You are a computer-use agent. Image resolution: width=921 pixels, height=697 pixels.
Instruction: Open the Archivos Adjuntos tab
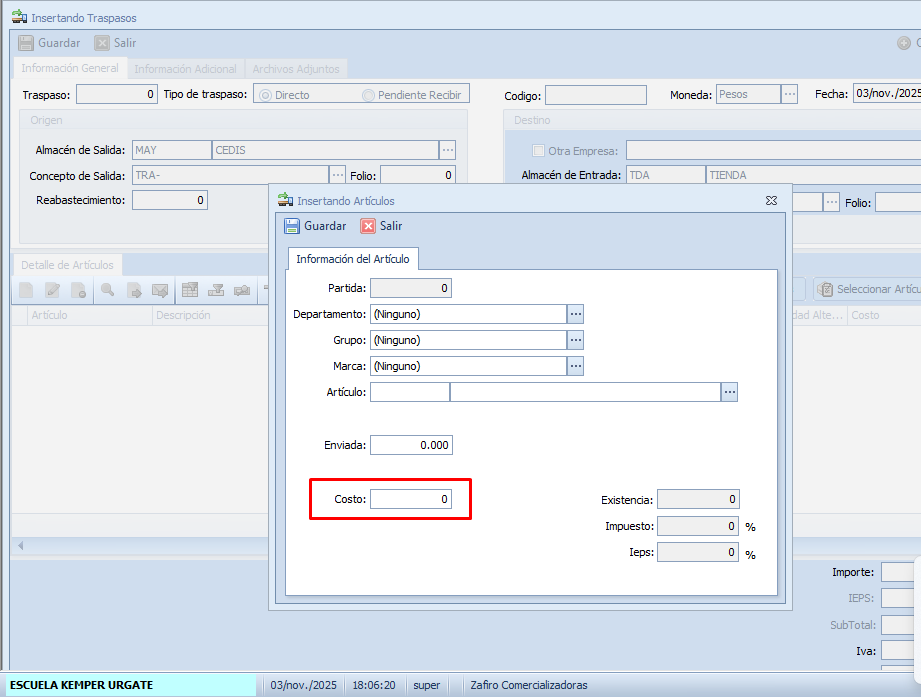click(x=295, y=69)
